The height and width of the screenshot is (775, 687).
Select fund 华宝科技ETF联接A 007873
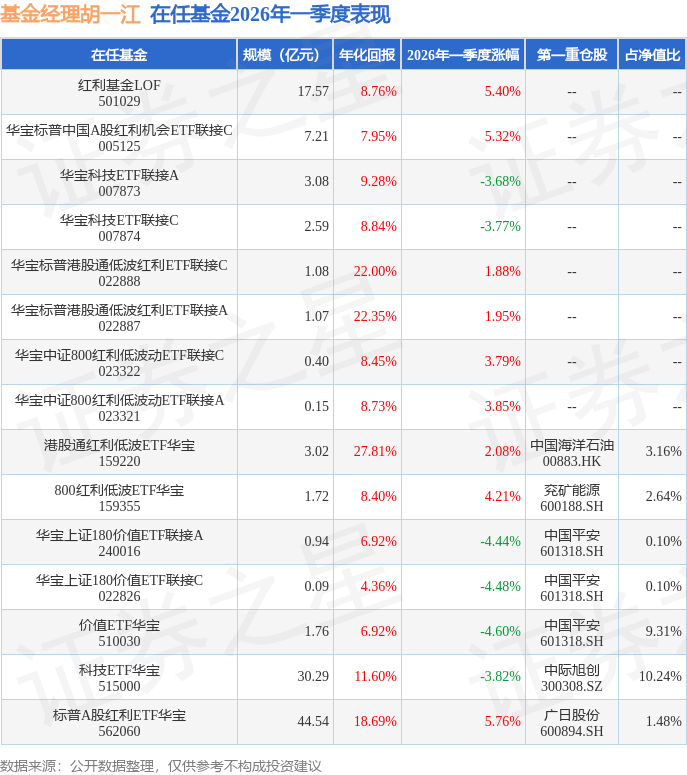tap(119, 182)
